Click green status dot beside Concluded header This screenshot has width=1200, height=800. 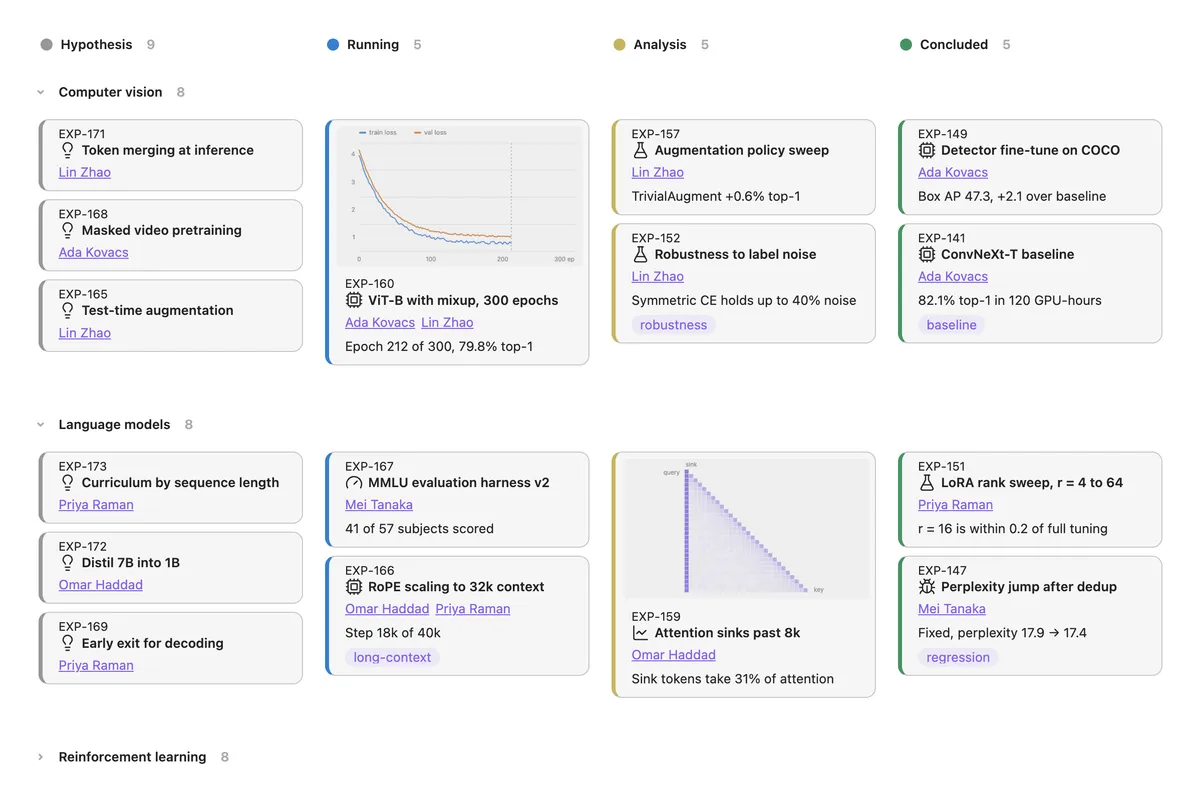point(906,45)
